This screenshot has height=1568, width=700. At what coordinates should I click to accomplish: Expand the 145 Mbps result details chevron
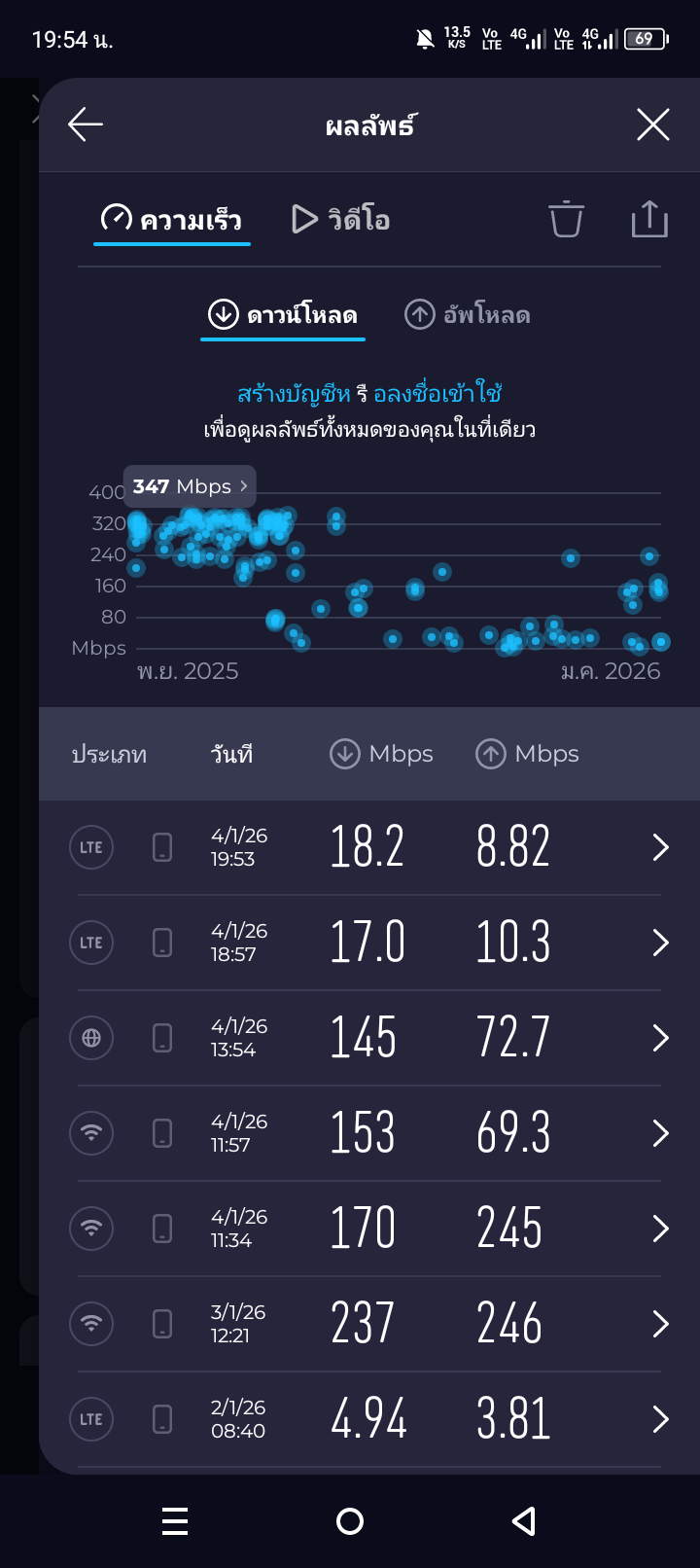(x=660, y=1038)
